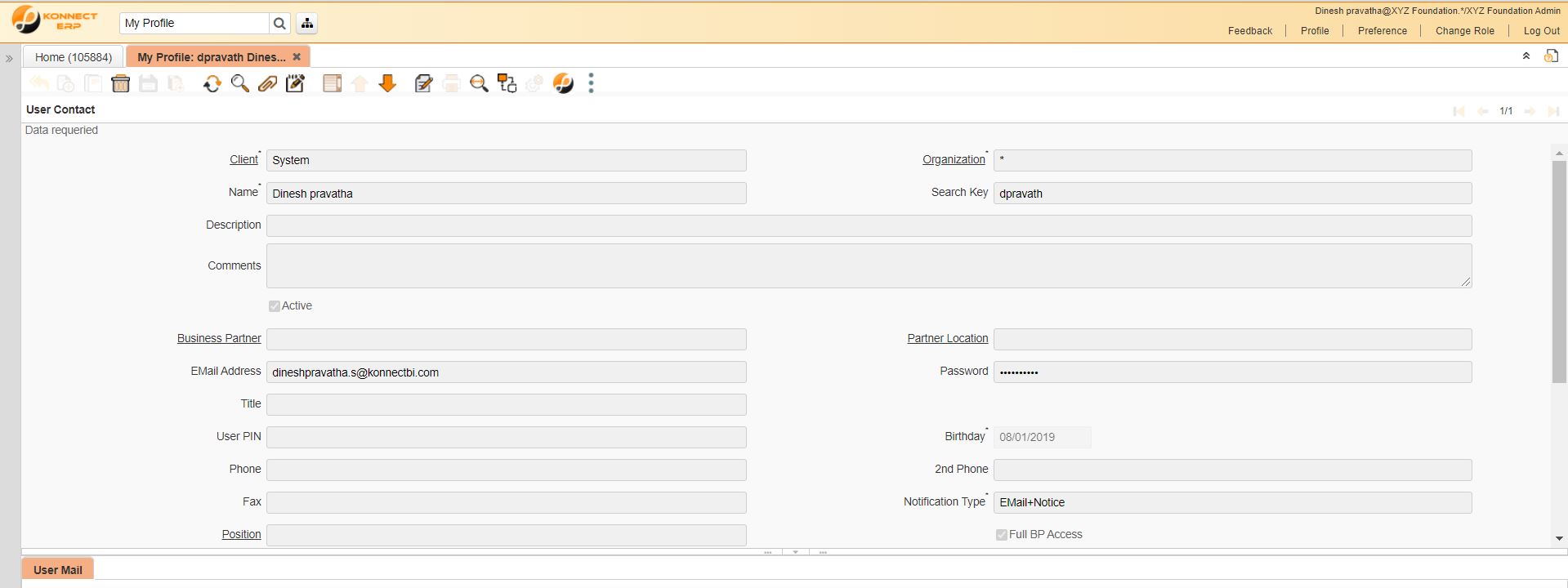Switch to grid view via the toolbar icon
This screenshot has height=588, width=1568.
pyautogui.click(x=332, y=83)
